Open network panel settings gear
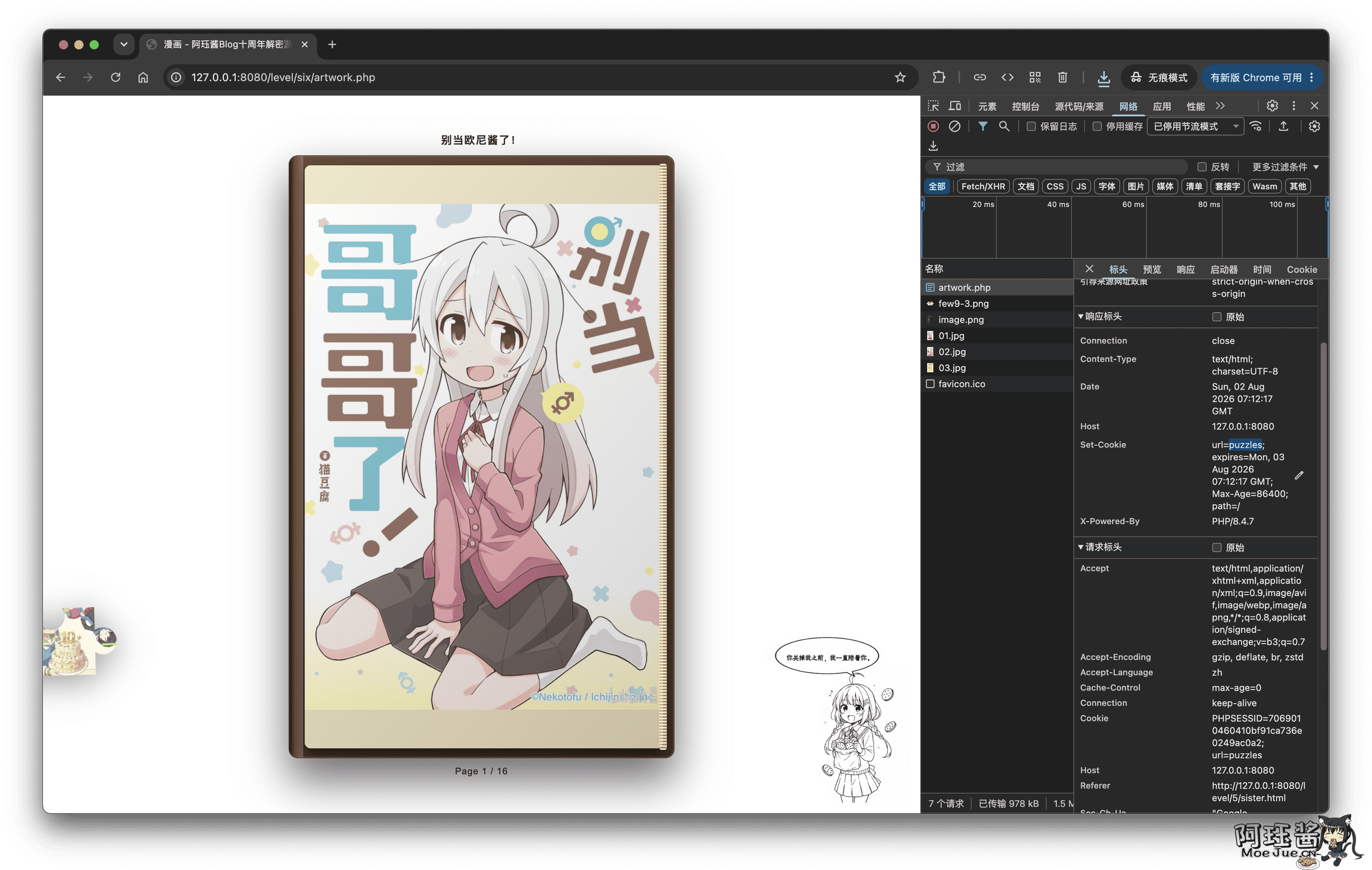 tap(1314, 126)
